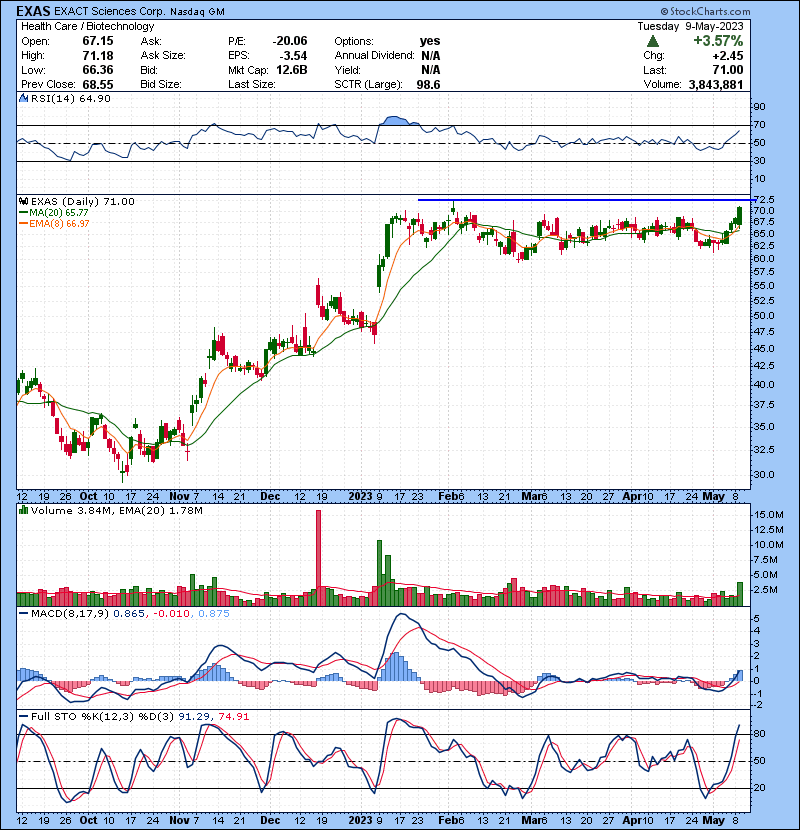Click the Prev Close value 68.55
The height and width of the screenshot is (830, 800).
(x=98, y=85)
